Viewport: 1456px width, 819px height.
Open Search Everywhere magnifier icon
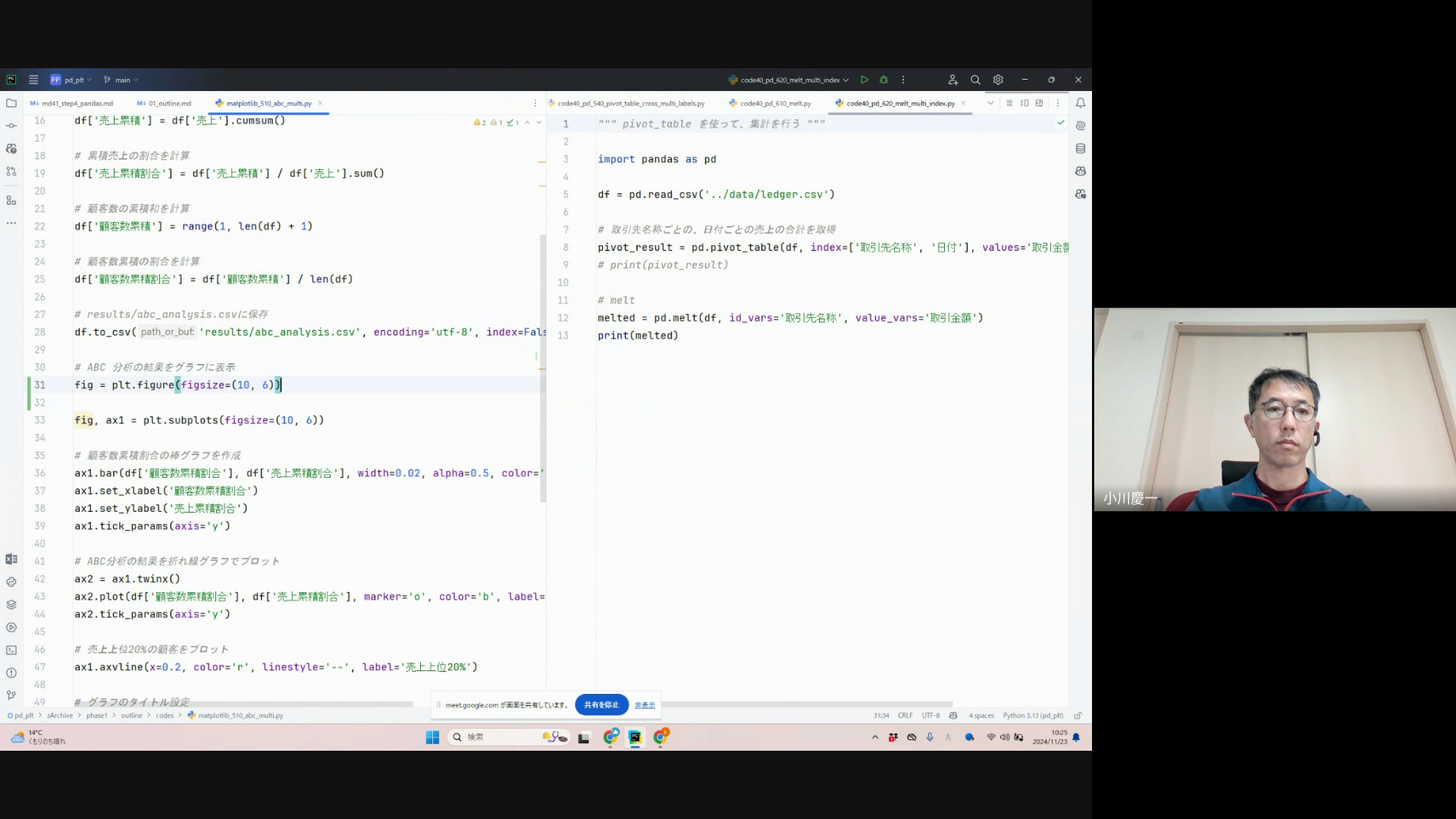[x=975, y=80]
